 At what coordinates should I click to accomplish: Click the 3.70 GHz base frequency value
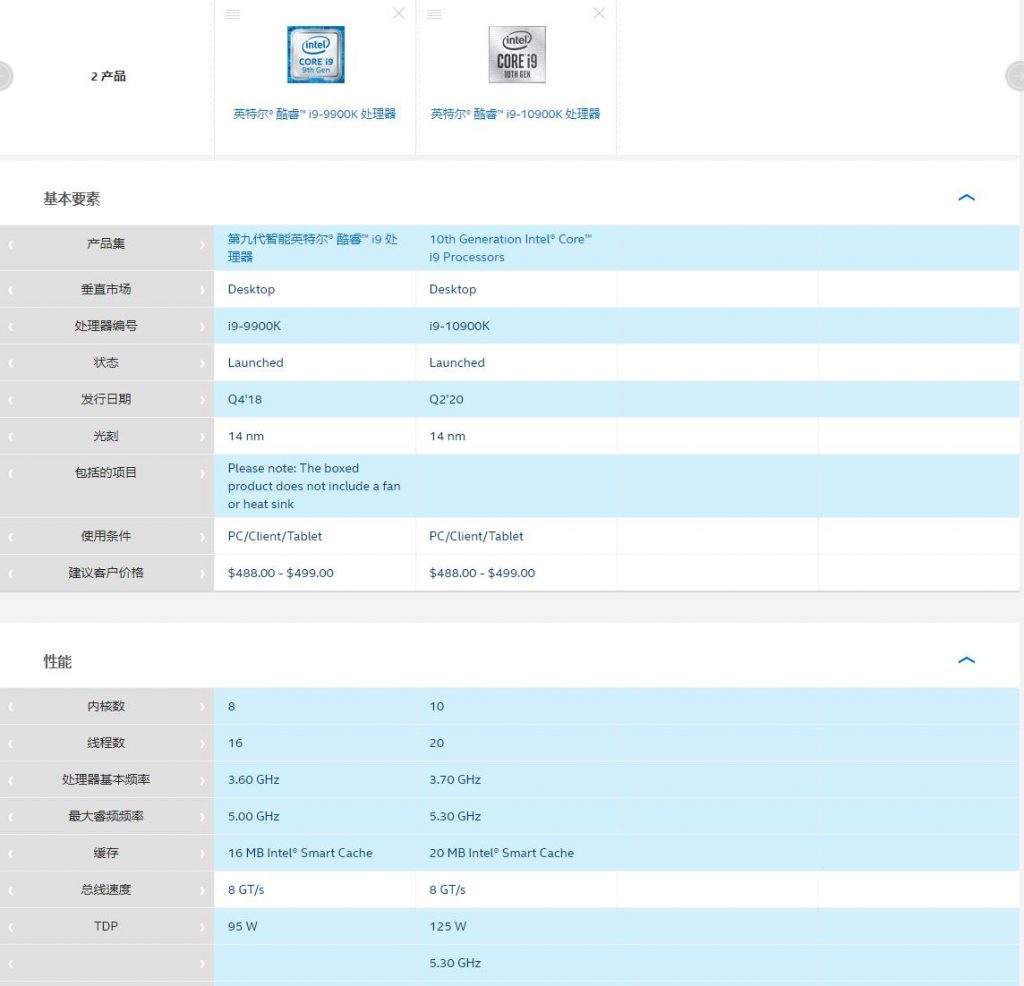455,779
